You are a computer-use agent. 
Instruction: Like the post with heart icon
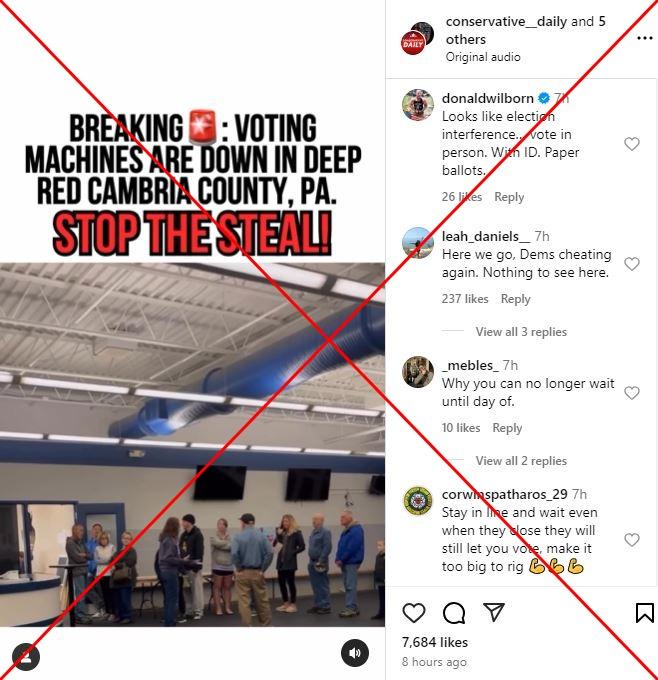point(413,613)
